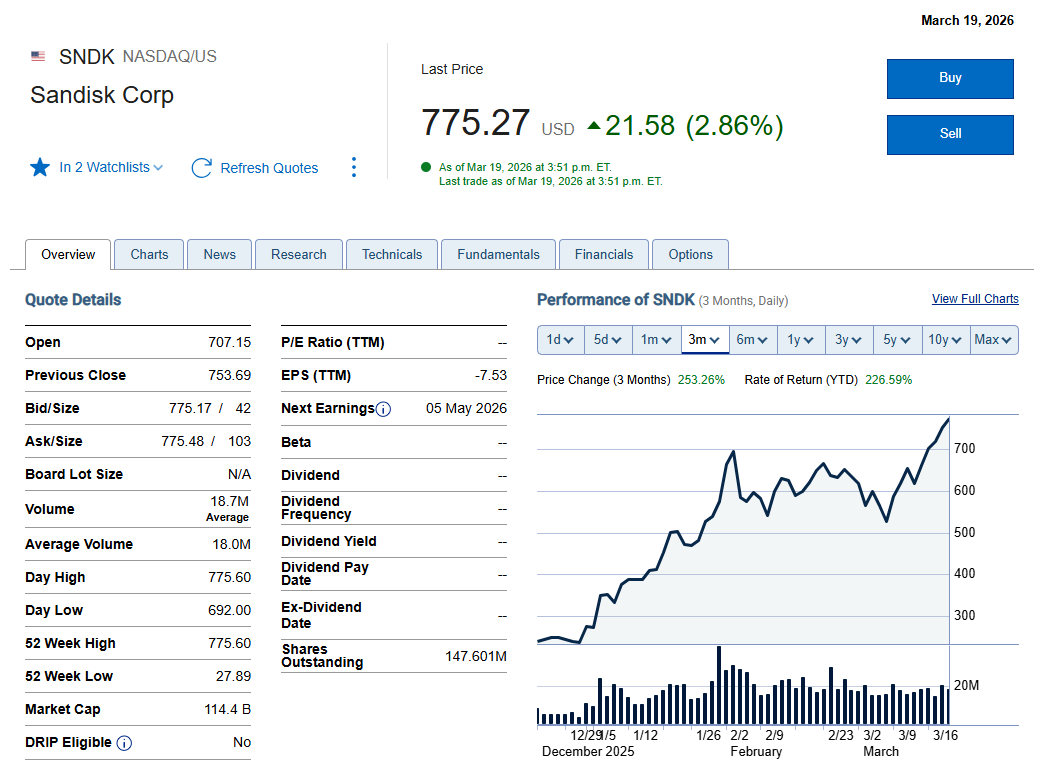This screenshot has width=1041, height=777.
Task: Click the green market status dot
Action: pyautogui.click(x=426, y=167)
